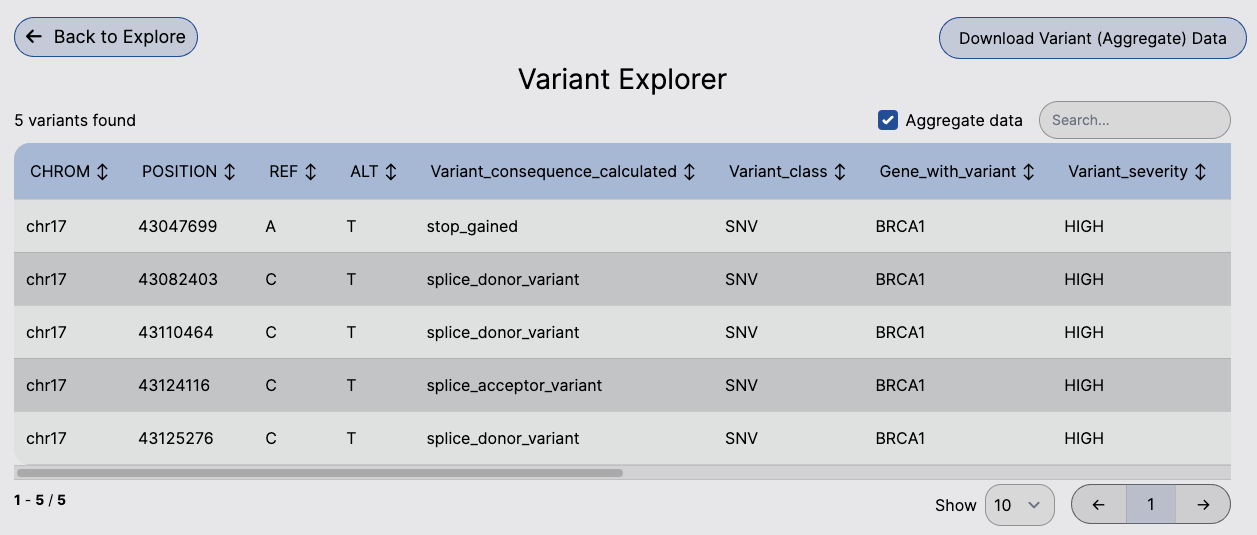Open the Show rows-per-page dropdown
Screen dimensions: 1257x535
[1020, 505]
